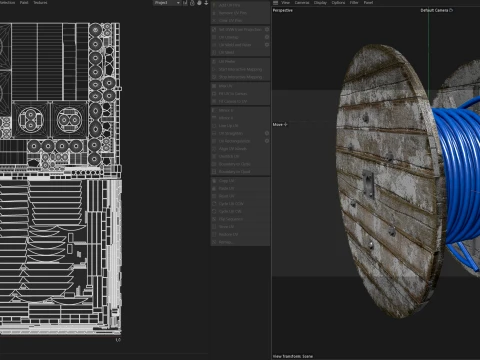The image size is (480, 360).
Task: Click the Boundary to Quad icon
Action: 214,172
